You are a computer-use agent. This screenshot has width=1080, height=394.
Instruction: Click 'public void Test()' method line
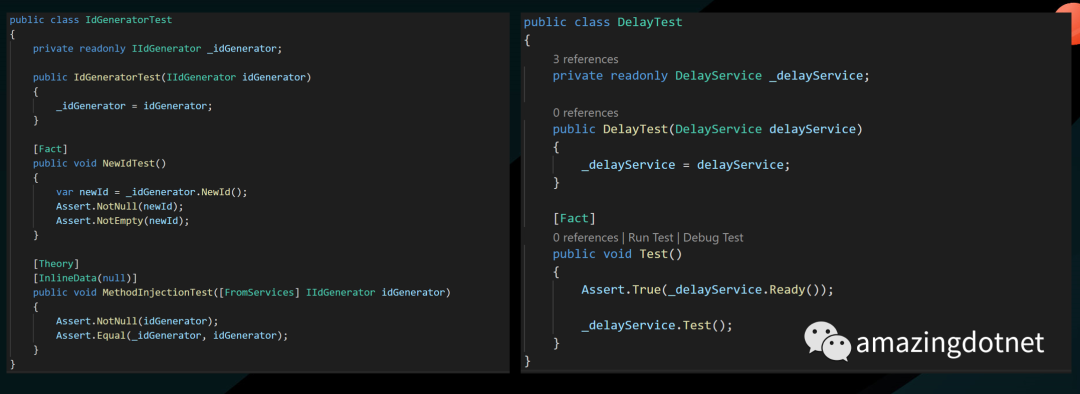(617, 254)
